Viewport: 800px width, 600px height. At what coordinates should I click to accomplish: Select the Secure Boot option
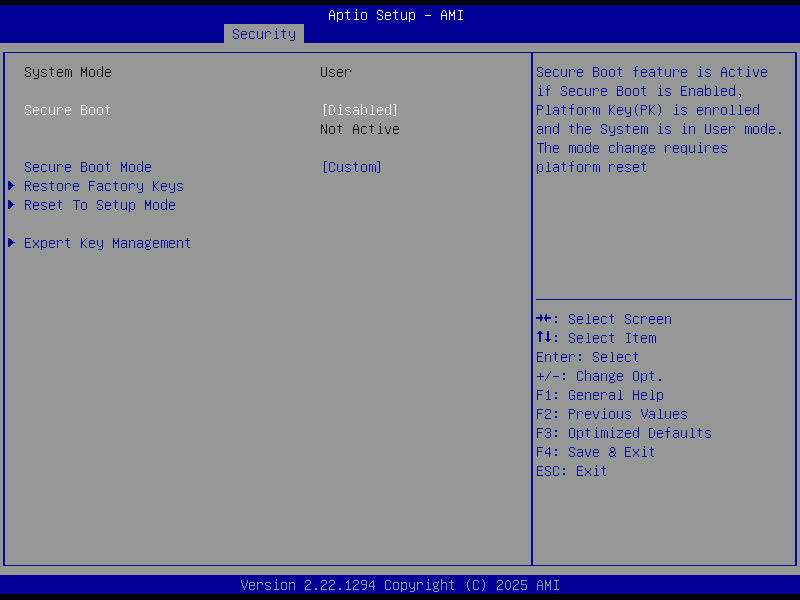click(x=67, y=110)
